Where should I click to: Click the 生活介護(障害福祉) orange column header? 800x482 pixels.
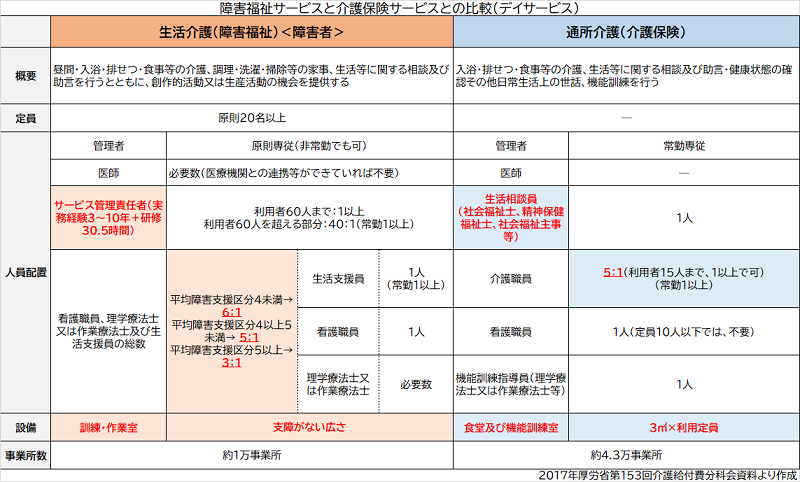(252, 32)
